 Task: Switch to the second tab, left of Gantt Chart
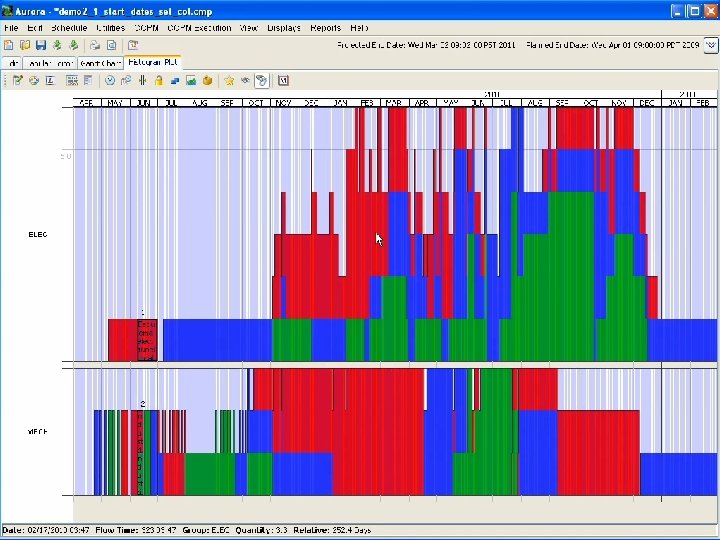(x=50, y=63)
